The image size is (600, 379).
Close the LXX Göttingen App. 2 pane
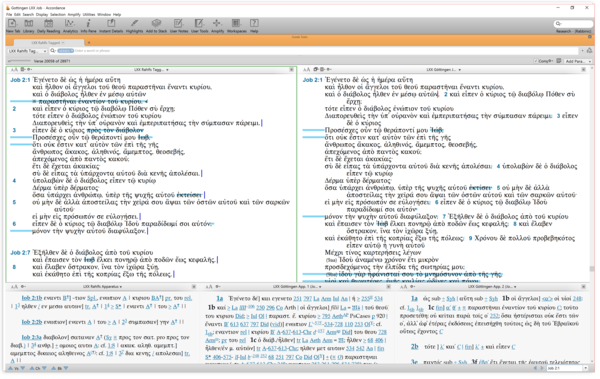click(584, 287)
